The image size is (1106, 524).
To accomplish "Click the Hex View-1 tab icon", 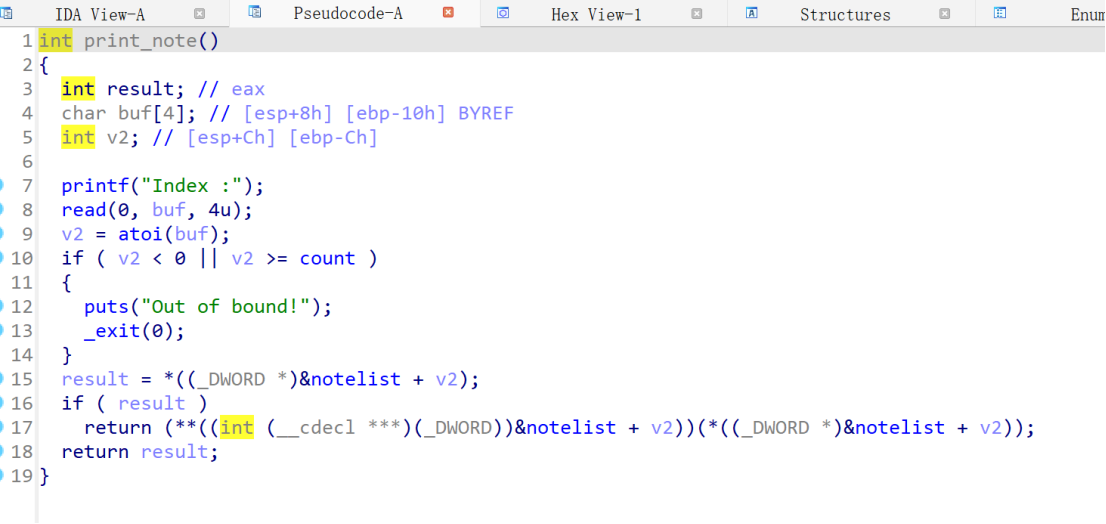I will click(x=503, y=13).
